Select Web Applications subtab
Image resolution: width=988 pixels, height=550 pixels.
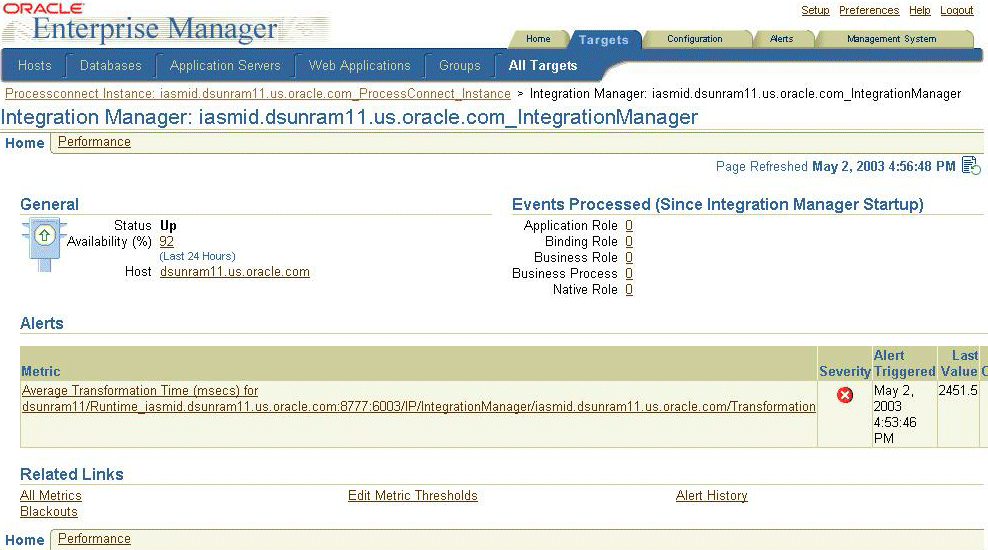(359, 66)
